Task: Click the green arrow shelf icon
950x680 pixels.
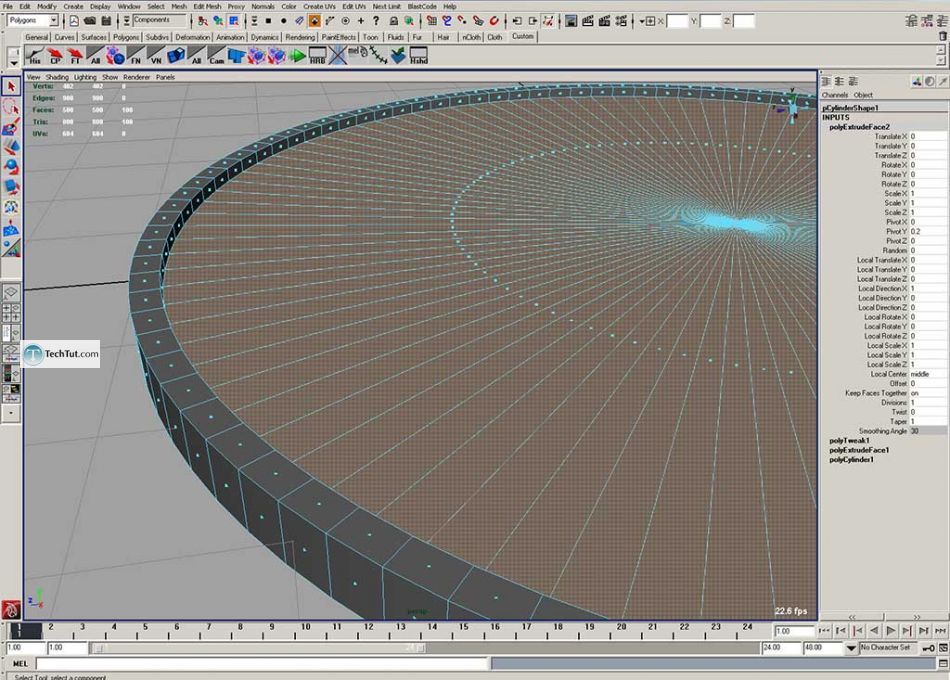Action: (x=297, y=56)
